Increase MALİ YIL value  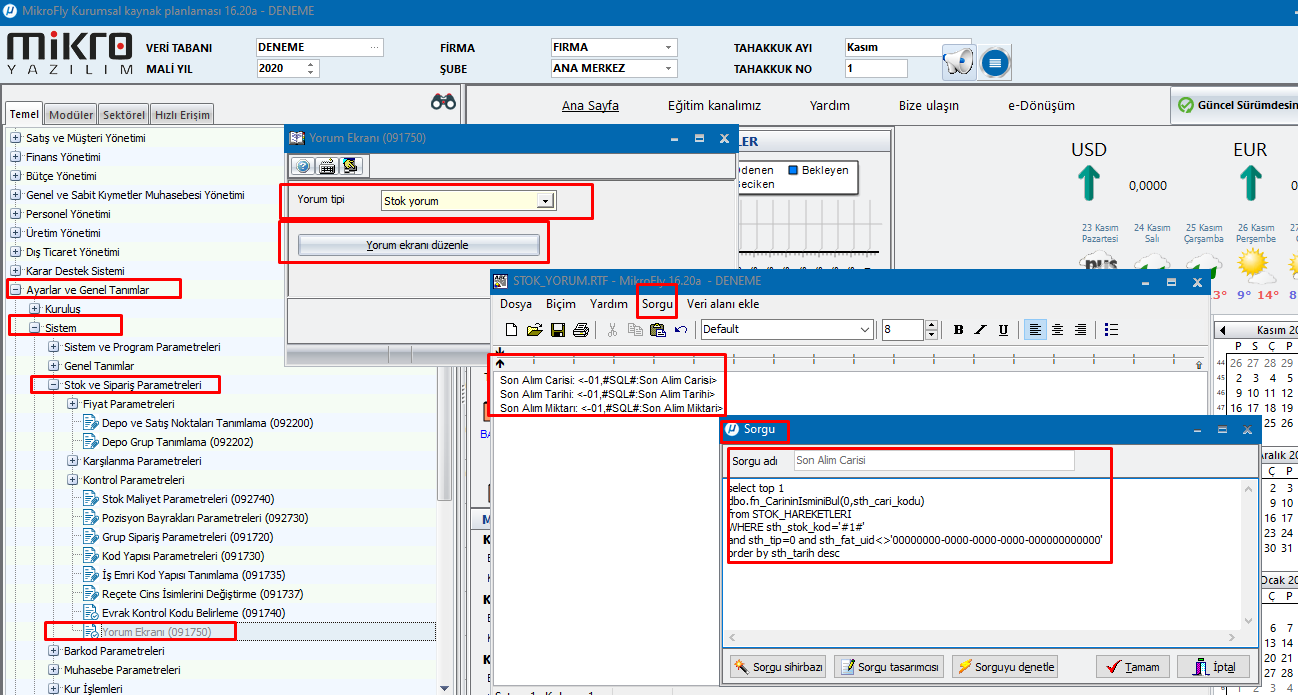point(311,65)
